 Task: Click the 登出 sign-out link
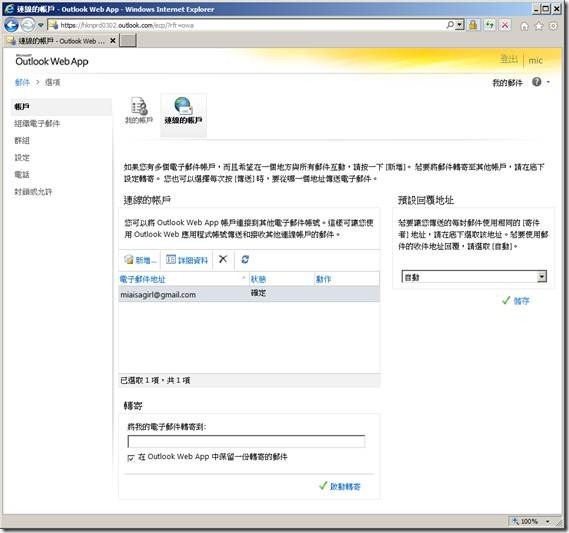tap(509, 59)
